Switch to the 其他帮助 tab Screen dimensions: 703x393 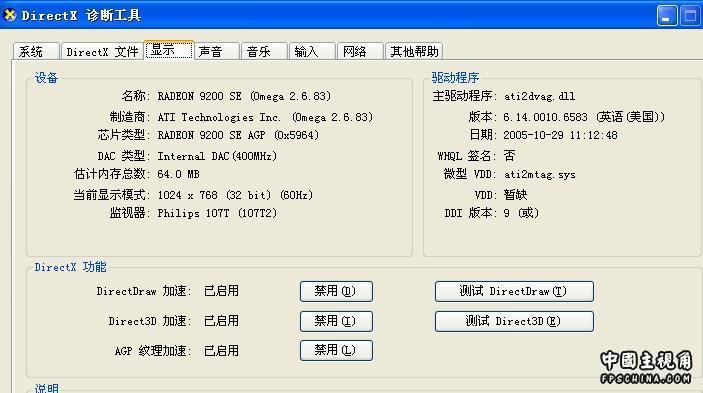pyautogui.click(x=414, y=52)
